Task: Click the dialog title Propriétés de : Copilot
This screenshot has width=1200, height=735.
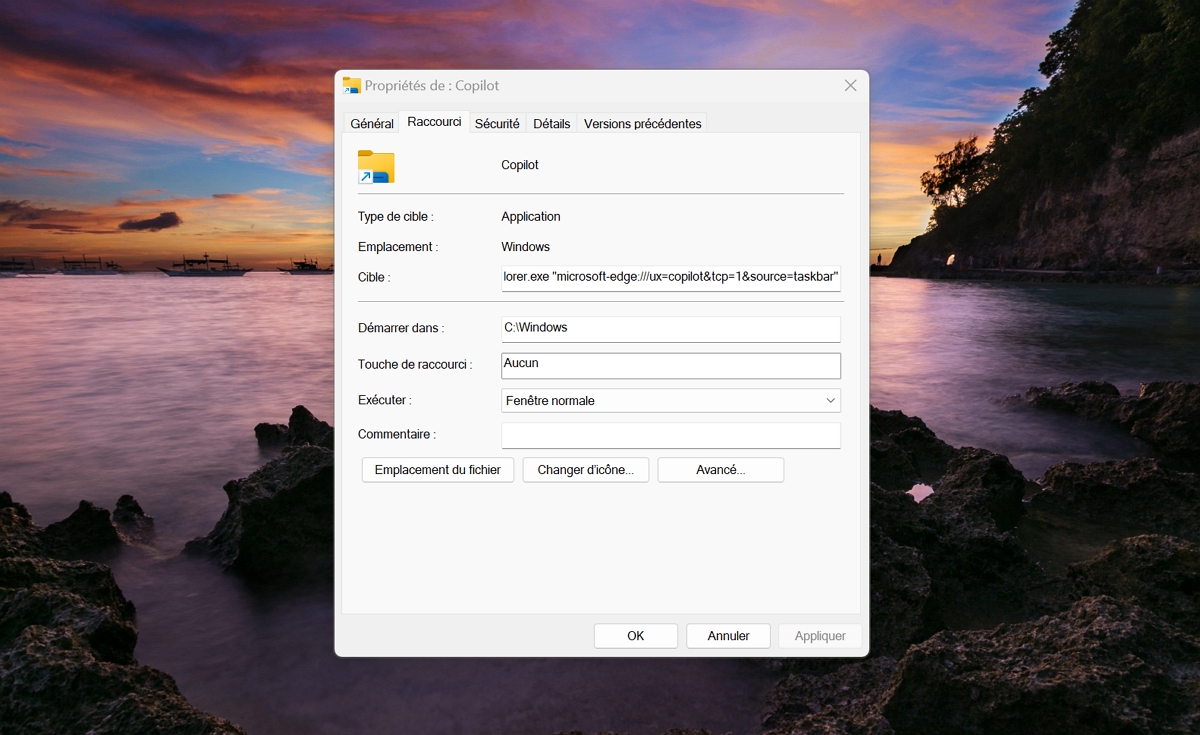Action: tap(432, 86)
